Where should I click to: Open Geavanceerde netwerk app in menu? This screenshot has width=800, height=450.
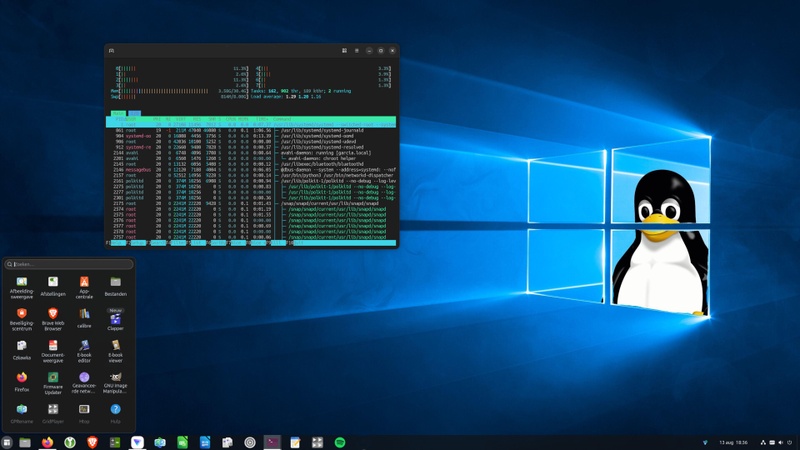84,383
